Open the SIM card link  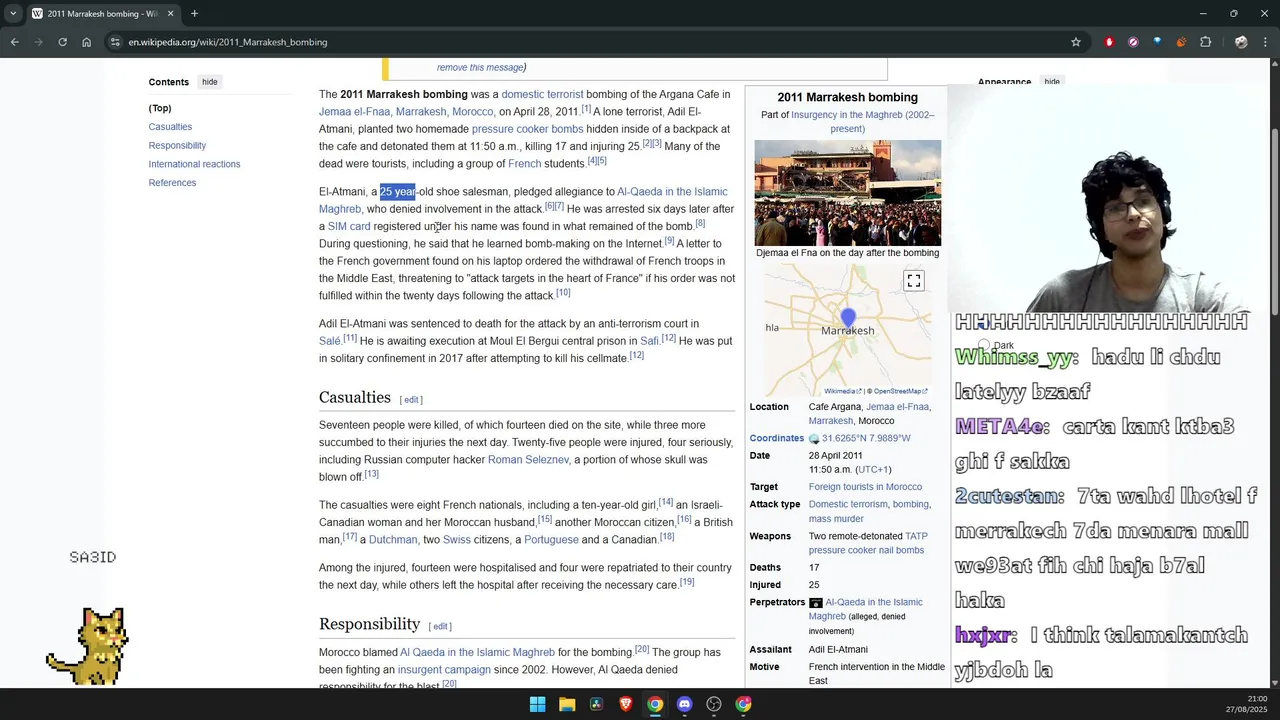pyautogui.click(x=349, y=226)
